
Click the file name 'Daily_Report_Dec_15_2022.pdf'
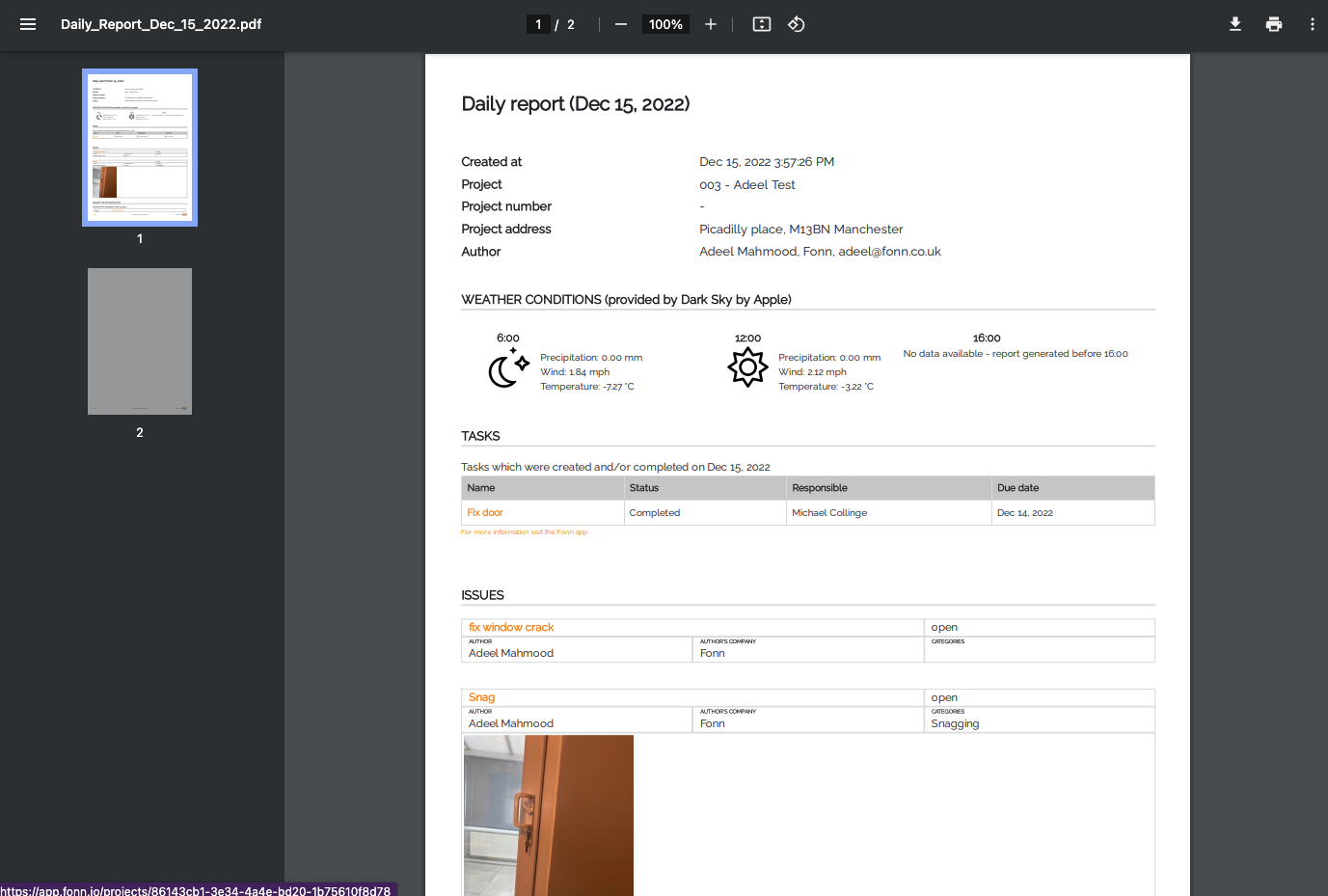(161, 24)
